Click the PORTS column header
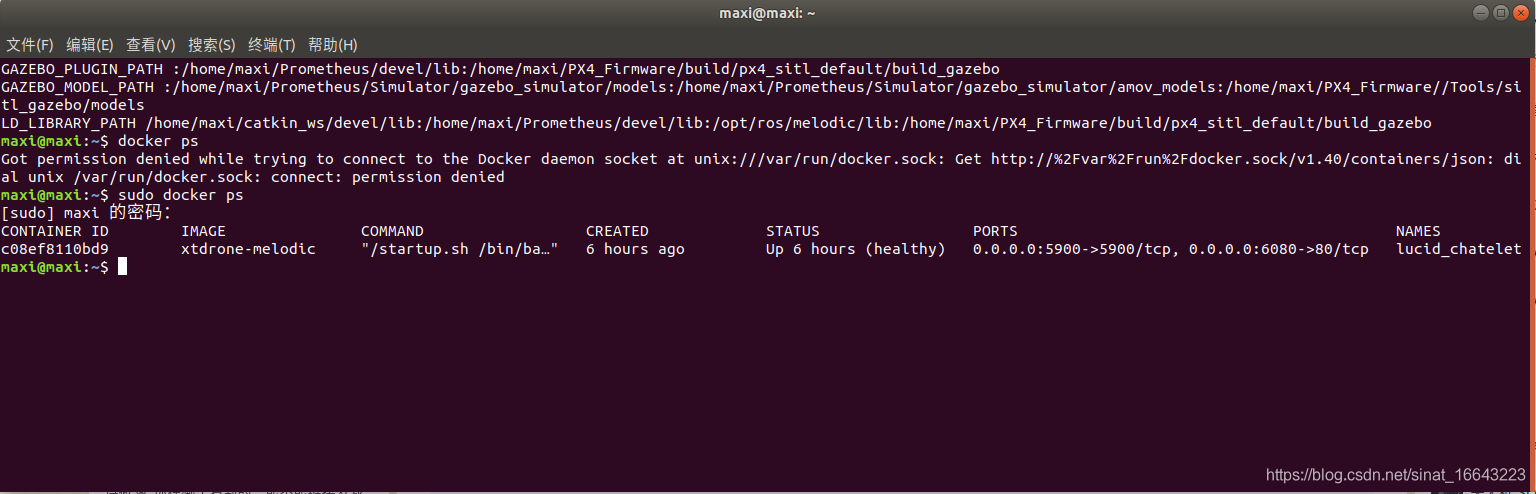1536x494 pixels. (x=995, y=231)
